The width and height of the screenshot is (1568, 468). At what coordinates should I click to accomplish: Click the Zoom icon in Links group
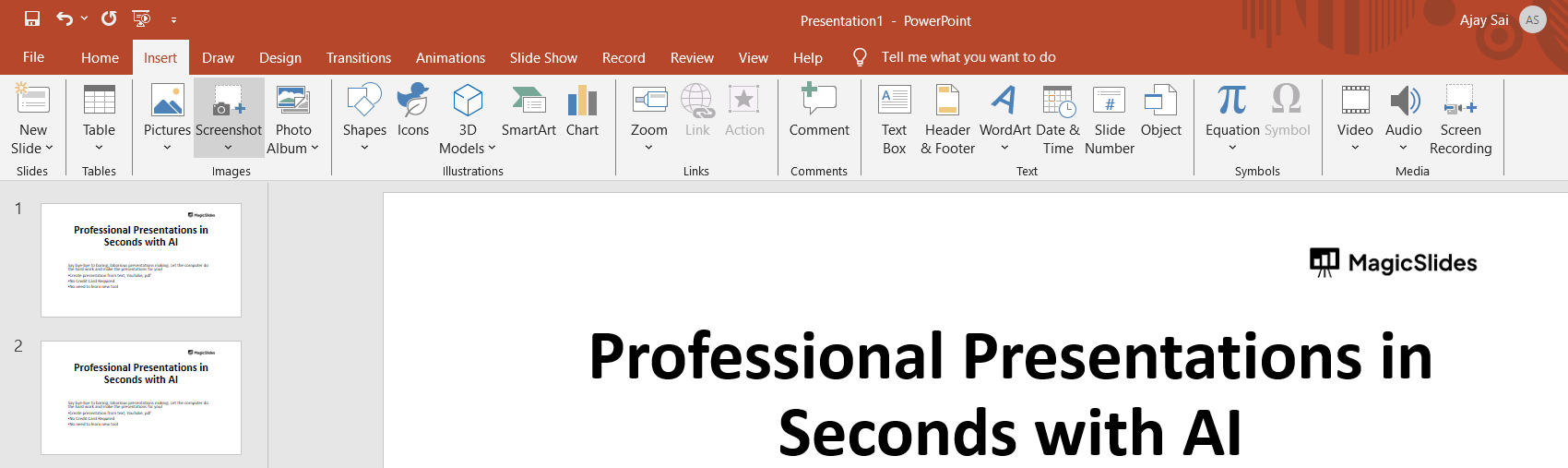649,100
